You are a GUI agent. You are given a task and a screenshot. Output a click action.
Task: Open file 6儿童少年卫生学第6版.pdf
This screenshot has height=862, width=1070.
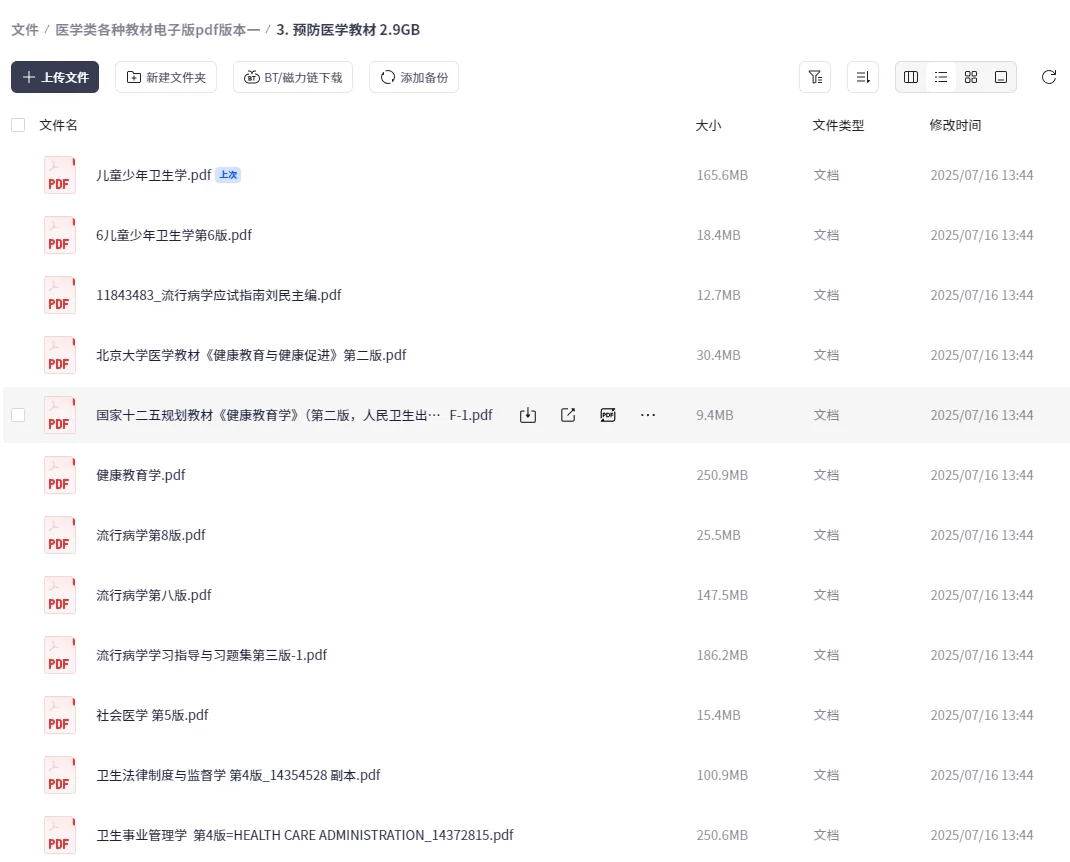click(174, 235)
